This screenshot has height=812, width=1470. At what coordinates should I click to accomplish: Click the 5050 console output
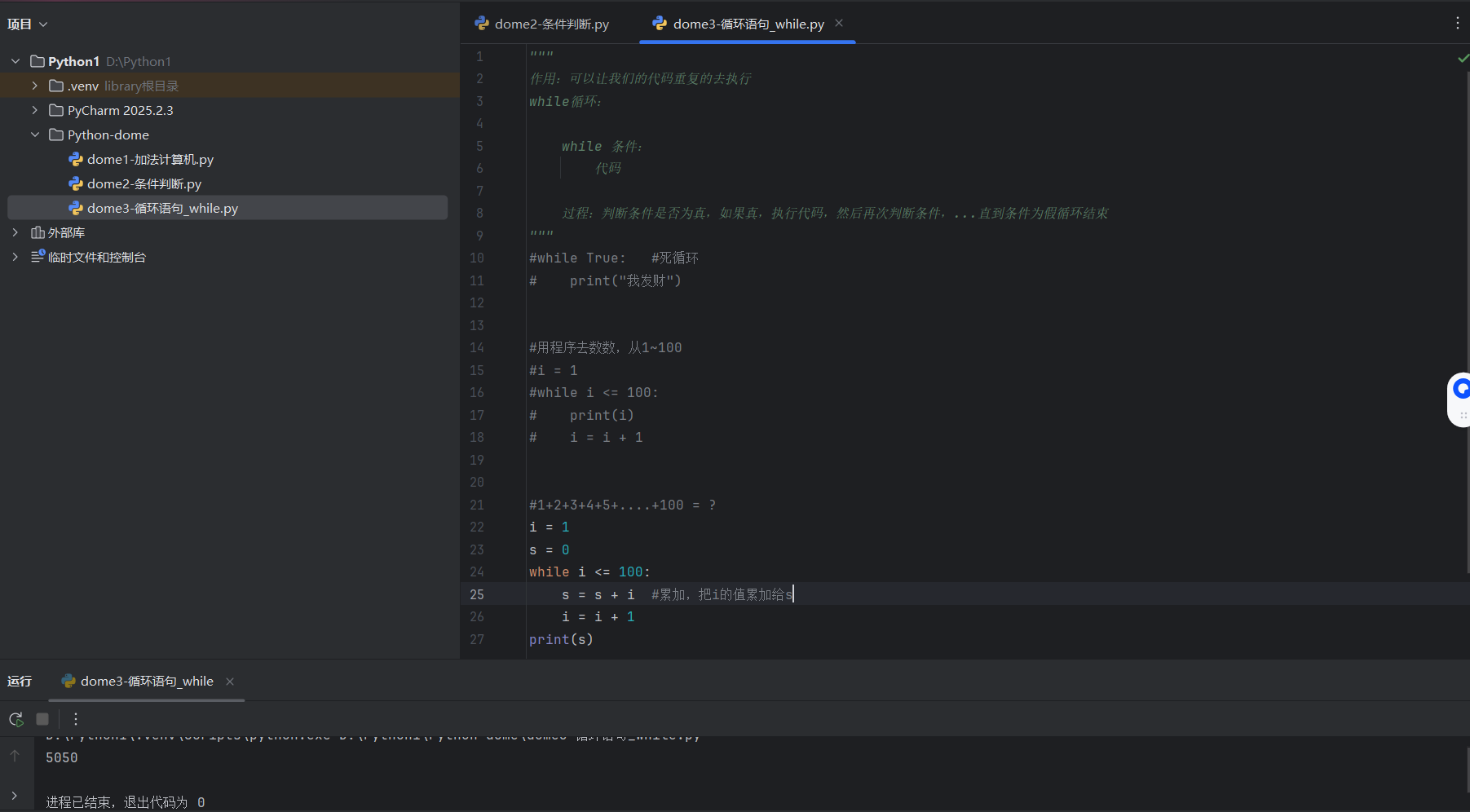[62, 757]
